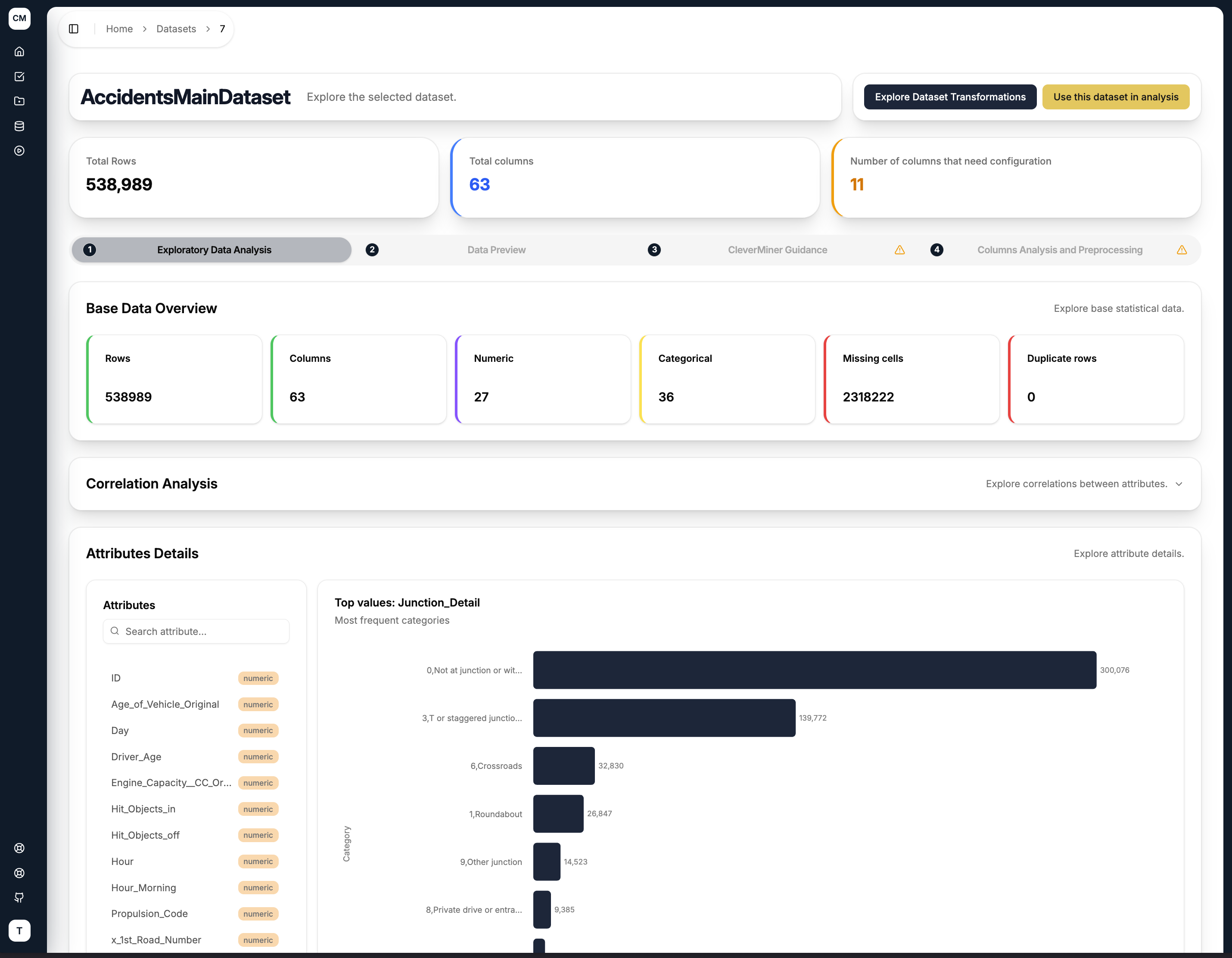Viewport: 1232px width, 958px height.
Task: Click the numeric badge on the Hour row
Action: tap(258, 862)
